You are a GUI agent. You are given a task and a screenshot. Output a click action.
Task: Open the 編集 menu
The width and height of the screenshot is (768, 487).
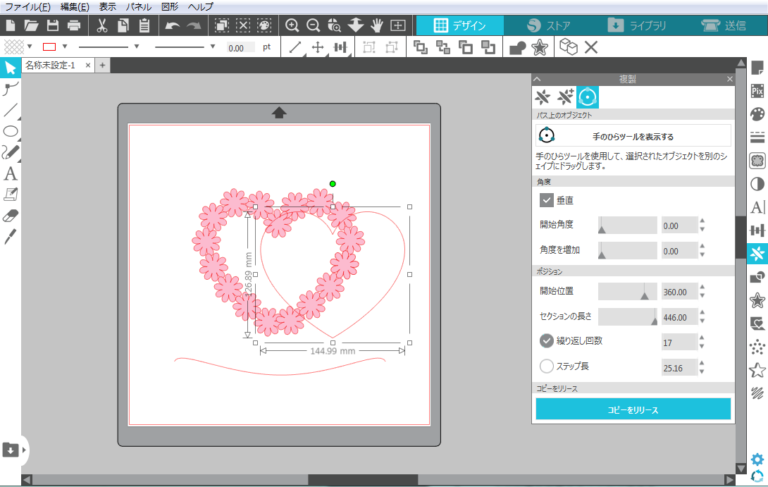pyautogui.click(x=74, y=7)
